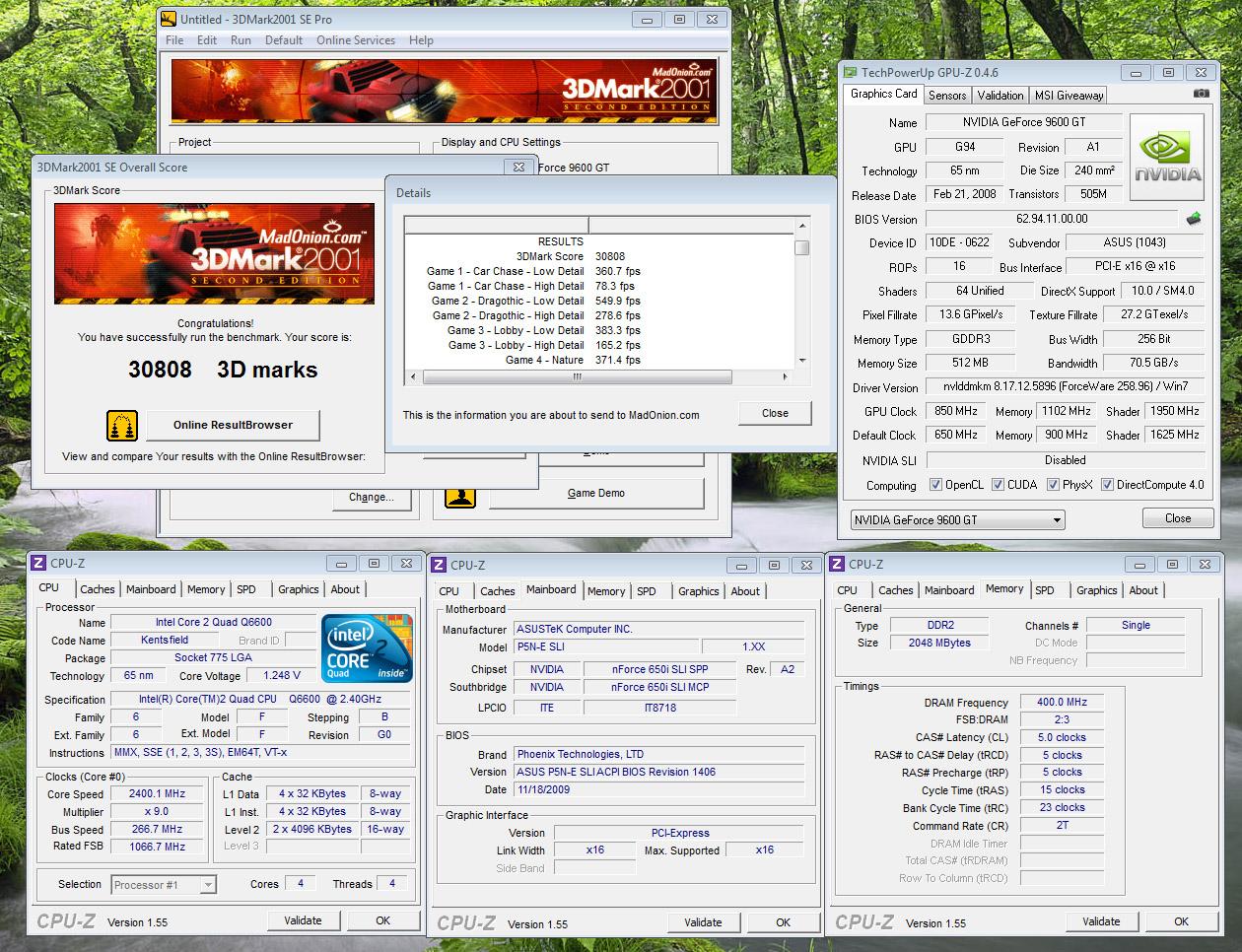The height and width of the screenshot is (952, 1242).
Task: Click the Game Demo person icon
Action: coord(459,494)
